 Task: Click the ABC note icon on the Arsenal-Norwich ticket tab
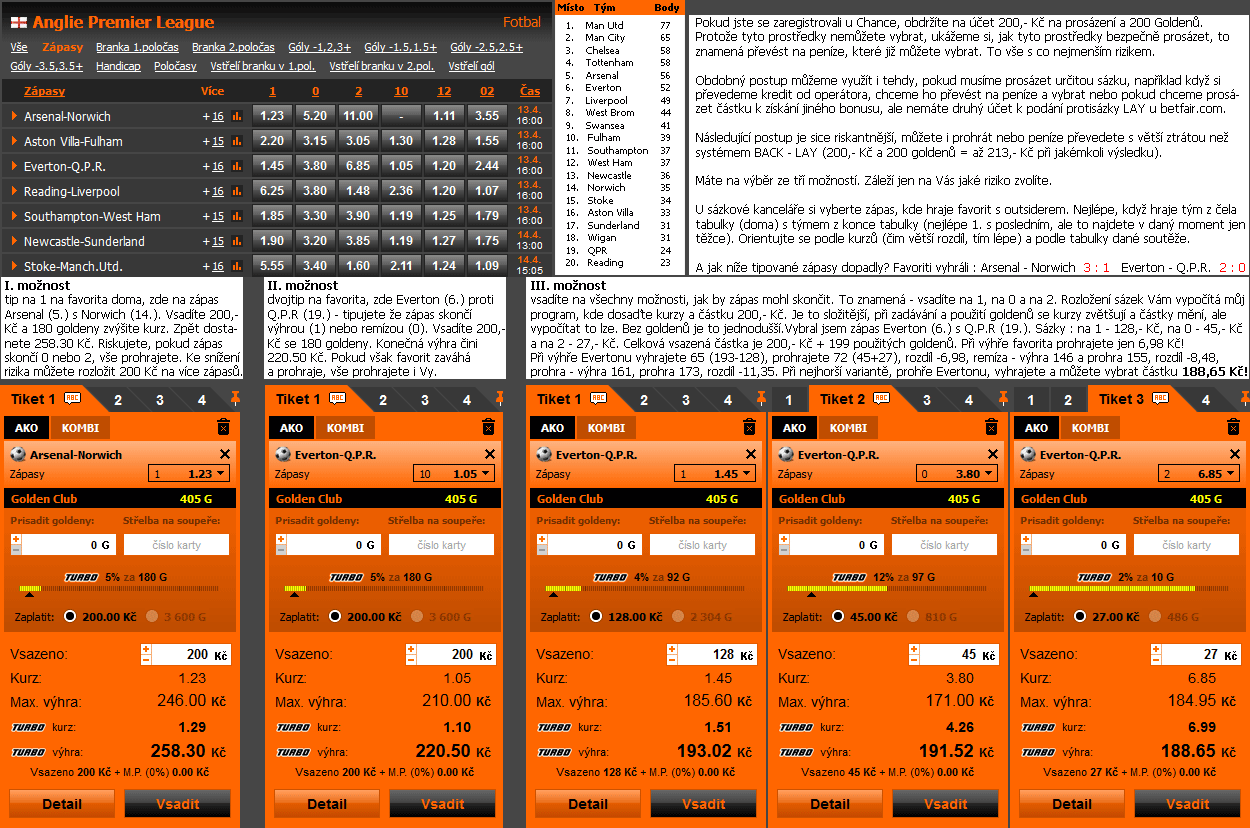click(72, 398)
